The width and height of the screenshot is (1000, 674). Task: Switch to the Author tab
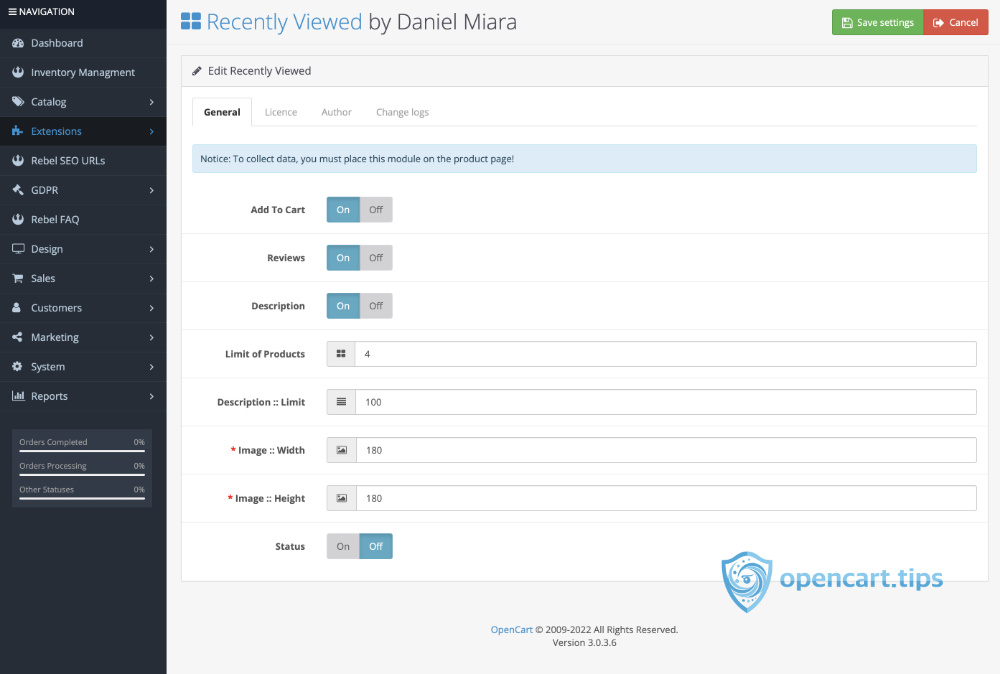click(x=336, y=112)
